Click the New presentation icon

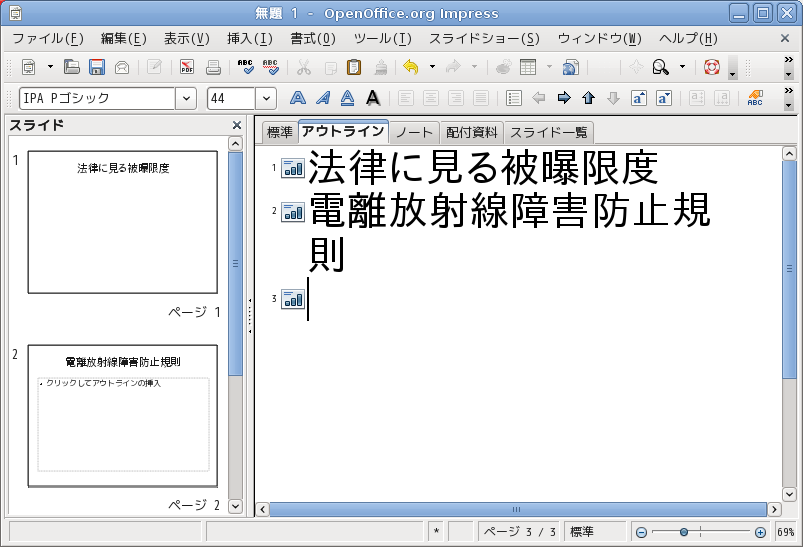coord(29,67)
